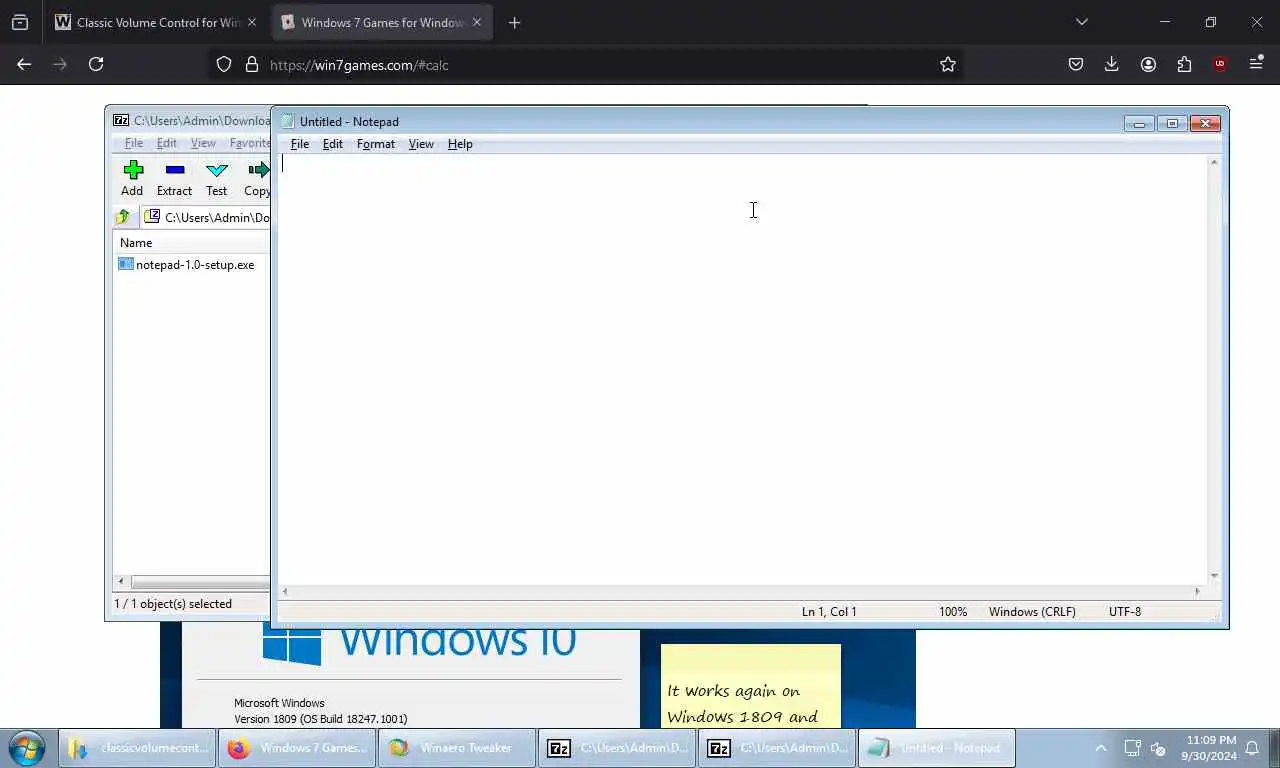Expand the list all tabs dropdown
1280x768 pixels.
(1081, 22)
